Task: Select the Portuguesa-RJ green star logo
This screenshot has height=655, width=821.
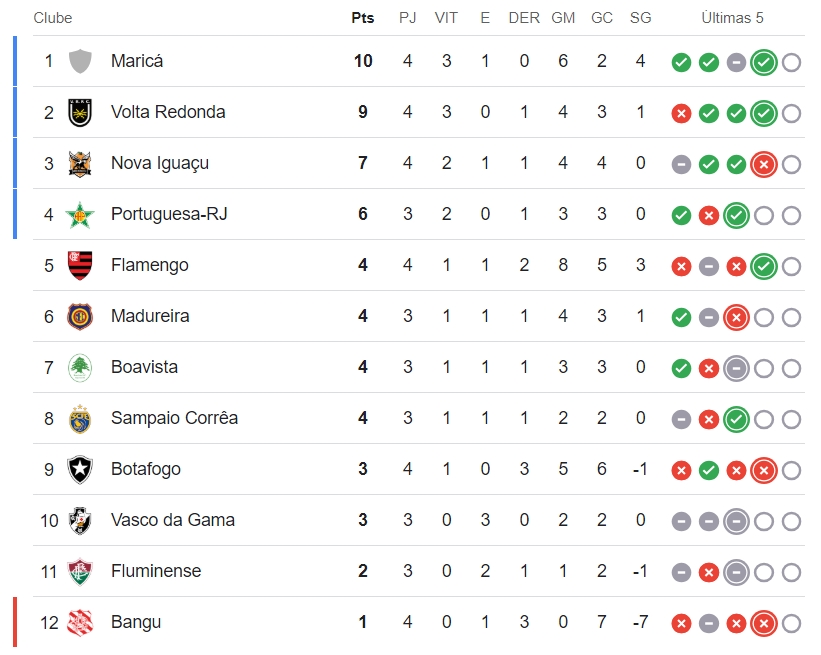Action: (x=80, y=215)
